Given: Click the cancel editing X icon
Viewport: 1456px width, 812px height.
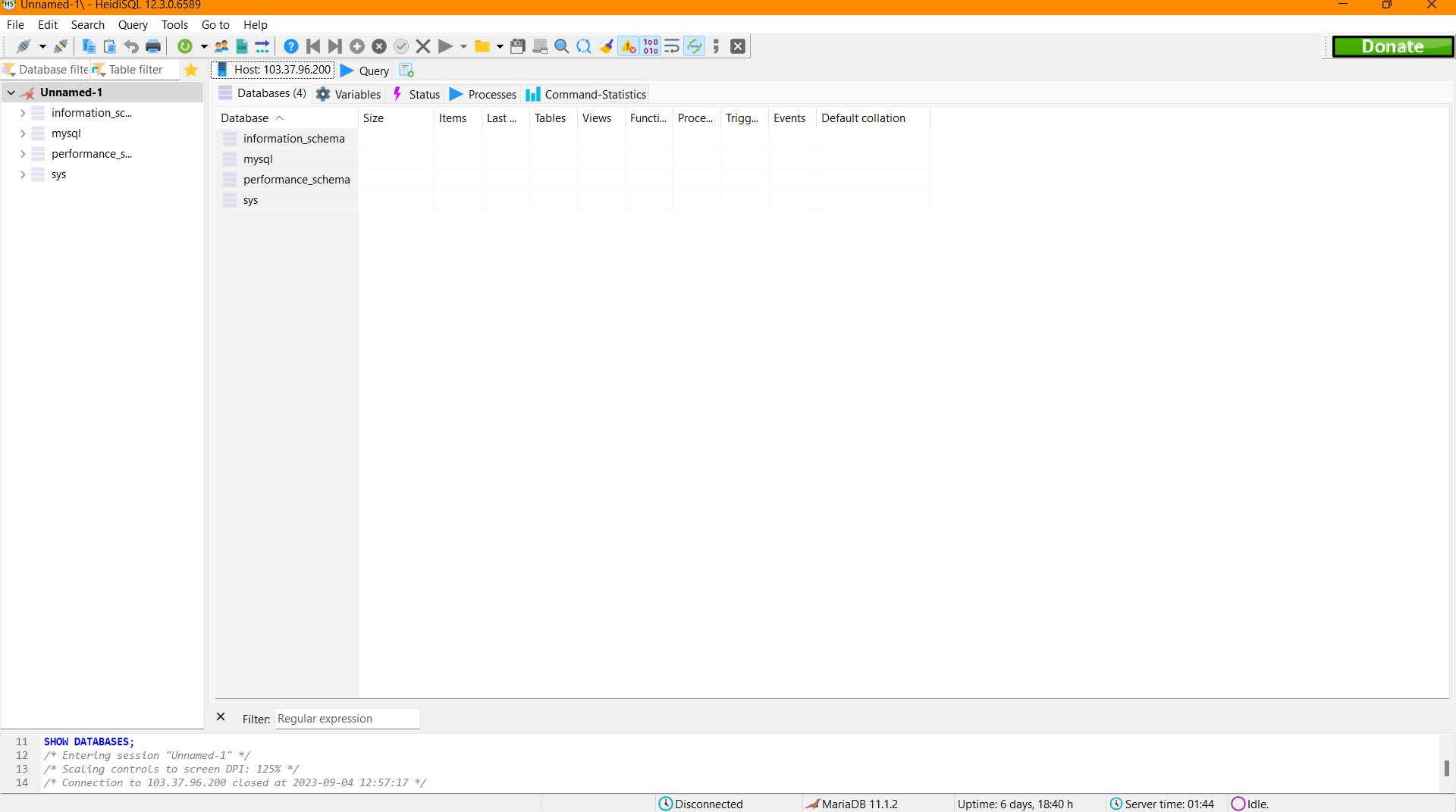Looking at the screenshot, I should [x=423, y=46].
